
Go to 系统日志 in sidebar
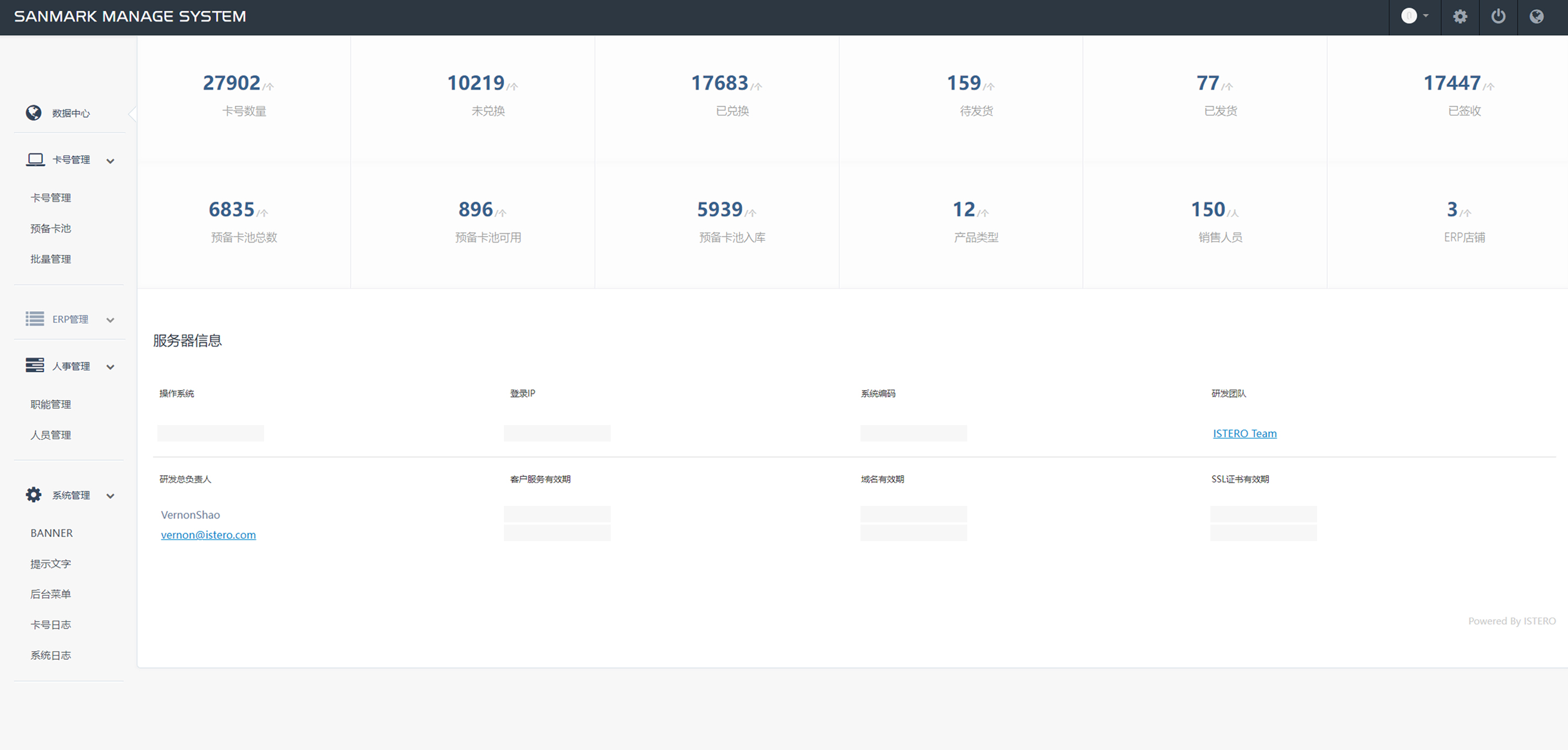pyautogui.click(x=51, y=655)
